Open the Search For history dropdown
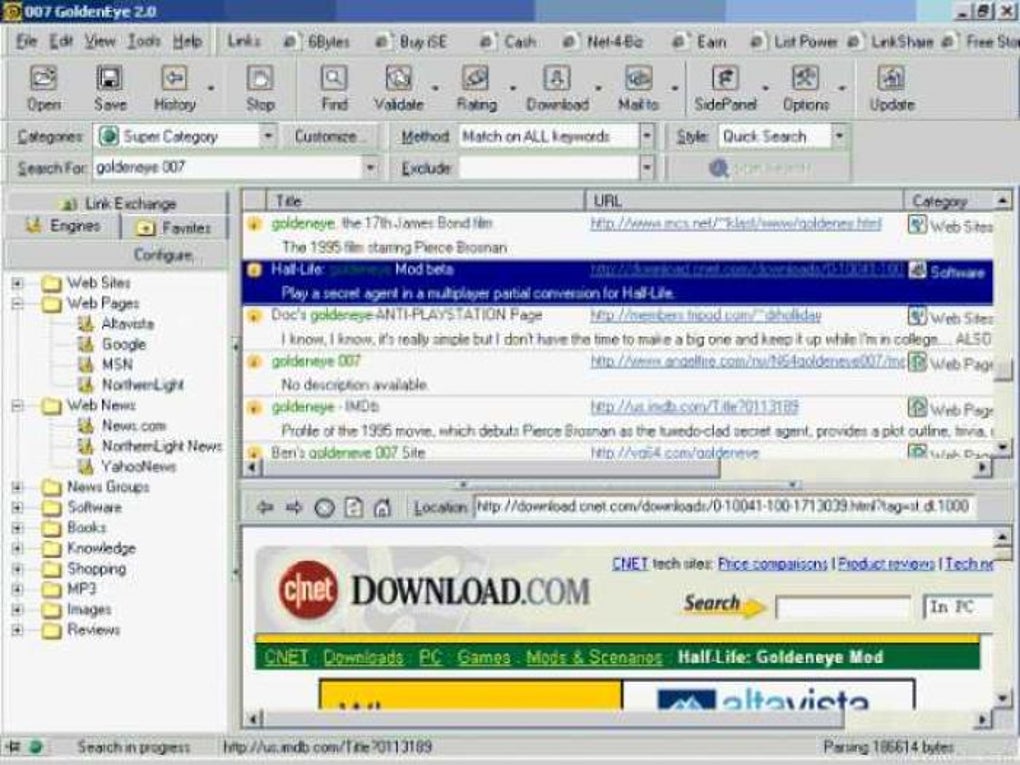This screenshot has height=765, width=1020. (x=370, y=168)
